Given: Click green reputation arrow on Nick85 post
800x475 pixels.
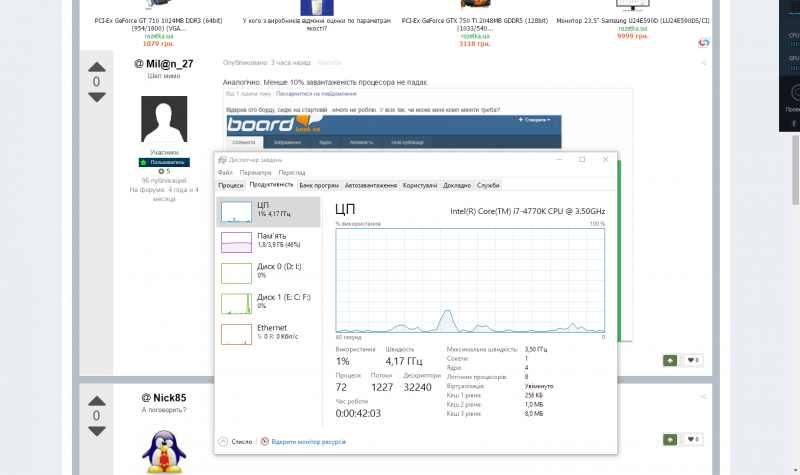Looking at the screenshot, I should click(669, 439).
